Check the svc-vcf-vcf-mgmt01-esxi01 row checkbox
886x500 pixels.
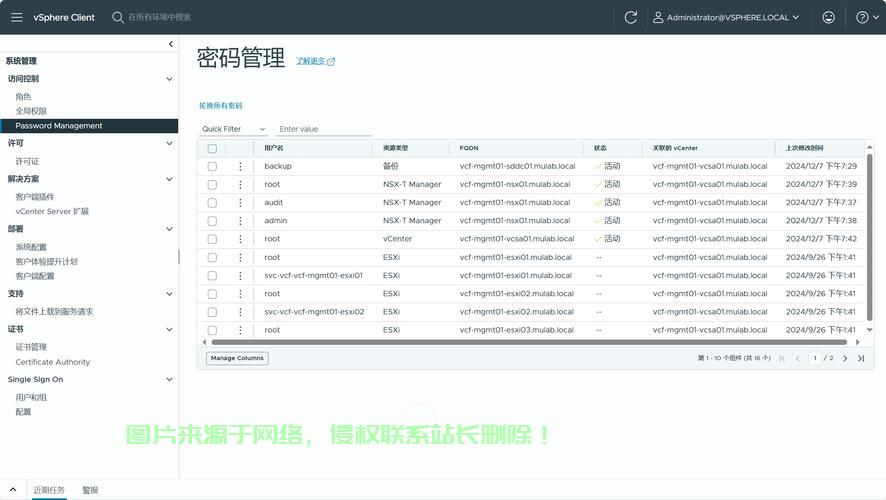212,275
